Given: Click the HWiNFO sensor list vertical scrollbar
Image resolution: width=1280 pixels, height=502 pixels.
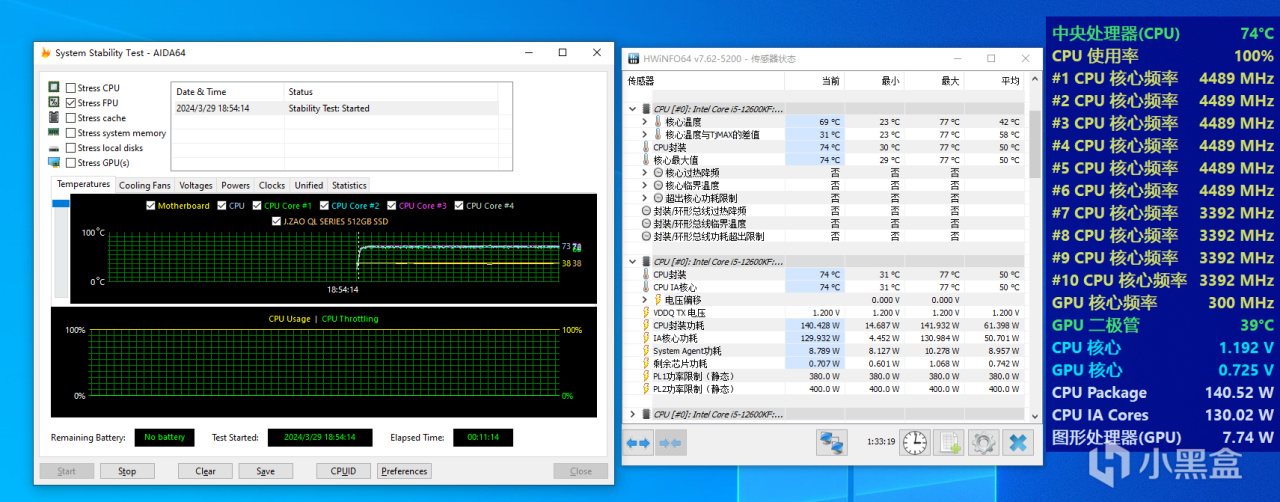Looking at the screenshot, I should pyautogui.click(x=1034, y=250).
